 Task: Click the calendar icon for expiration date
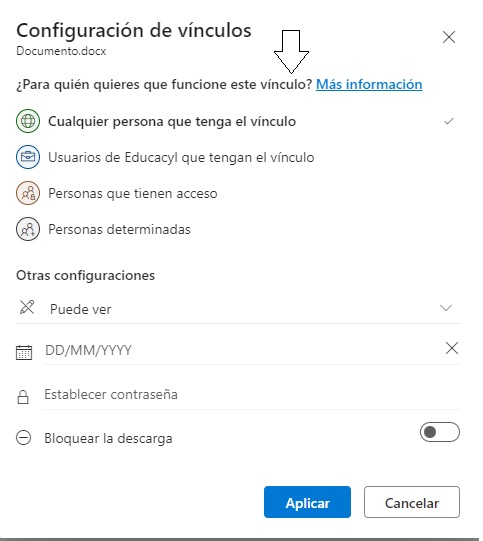(24, 352)
